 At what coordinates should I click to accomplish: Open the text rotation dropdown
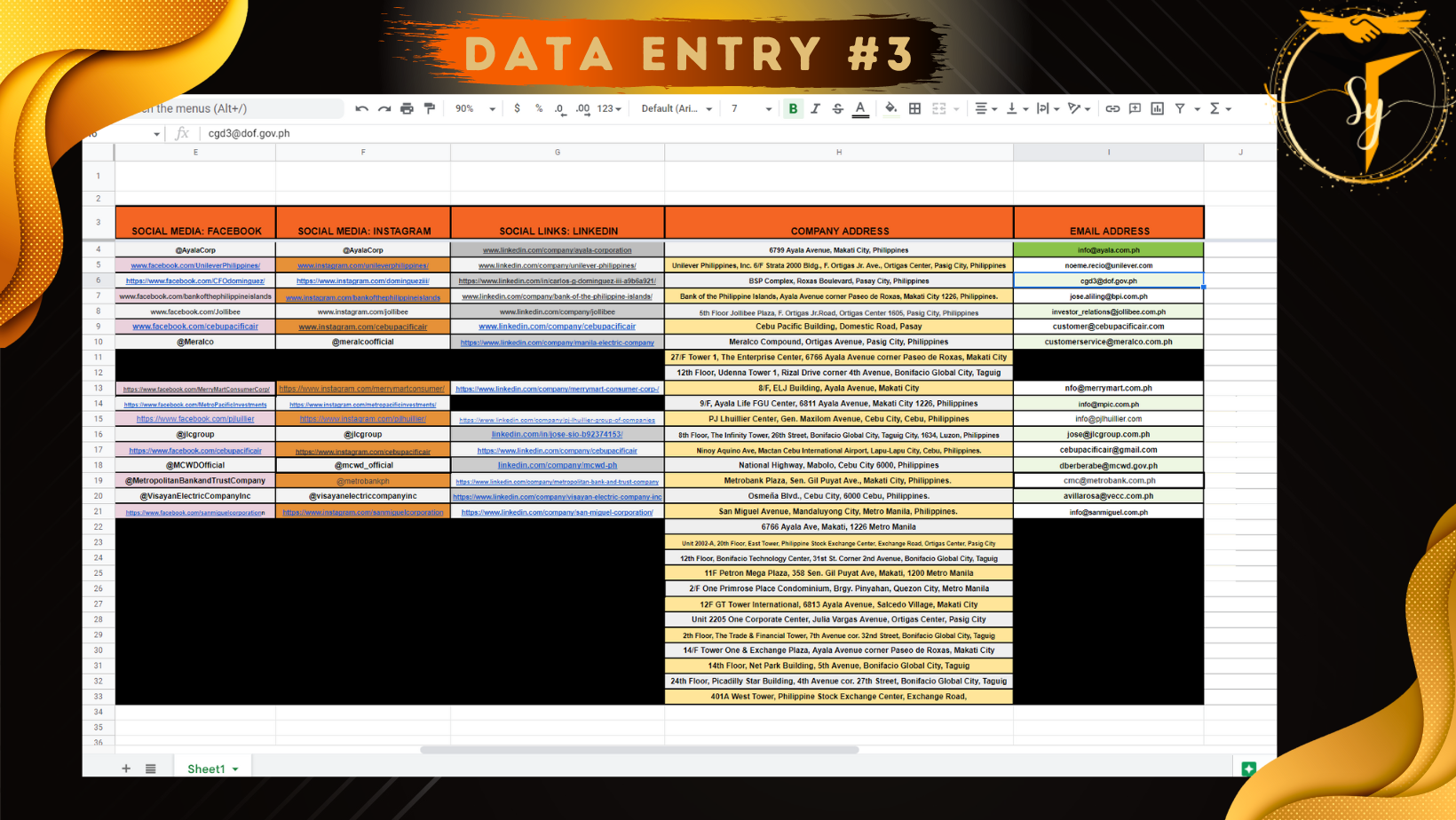(x=1079, y=108)
